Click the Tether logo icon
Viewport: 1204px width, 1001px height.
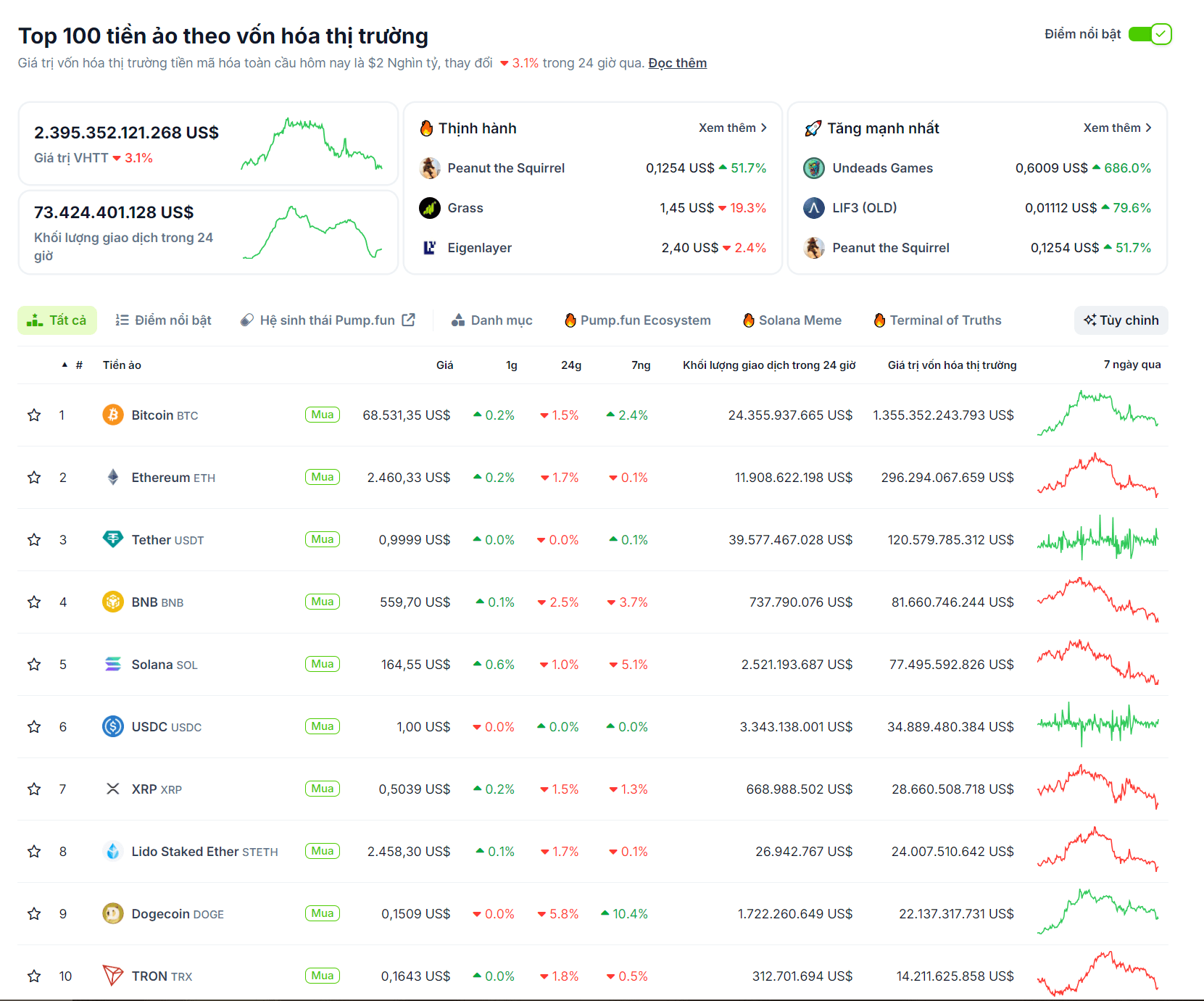click(113, 540)
